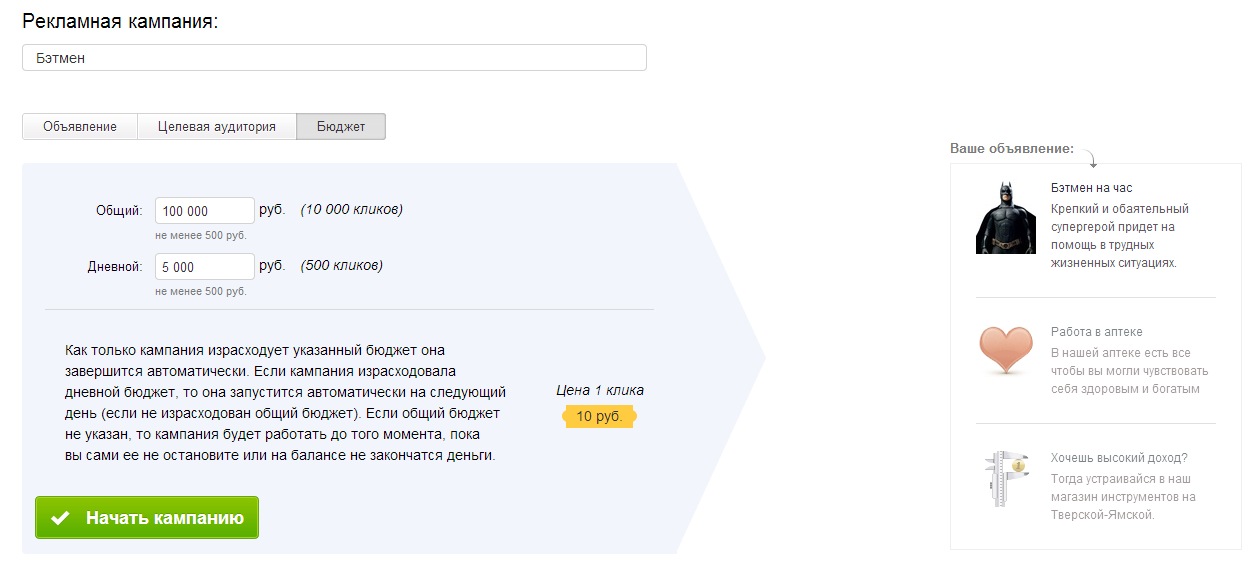This screenshot has height=570, width=1259.
Task: Click the (10 000 кликов) estimate text
Action: (x=351, y=210)
